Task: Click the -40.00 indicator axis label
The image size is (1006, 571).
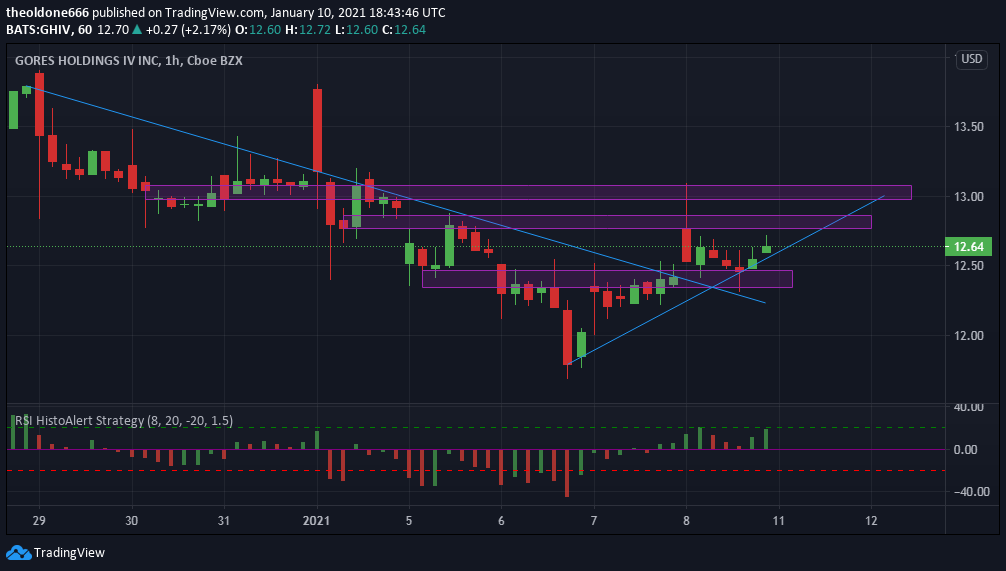Action: click(971, 491)
